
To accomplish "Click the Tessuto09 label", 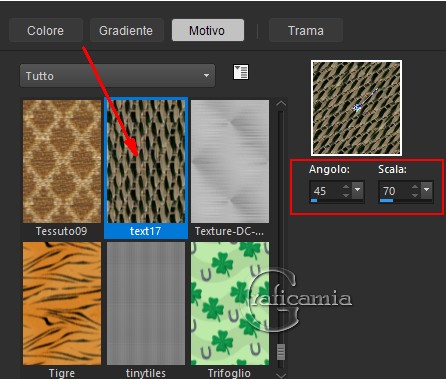I will 62,231.
